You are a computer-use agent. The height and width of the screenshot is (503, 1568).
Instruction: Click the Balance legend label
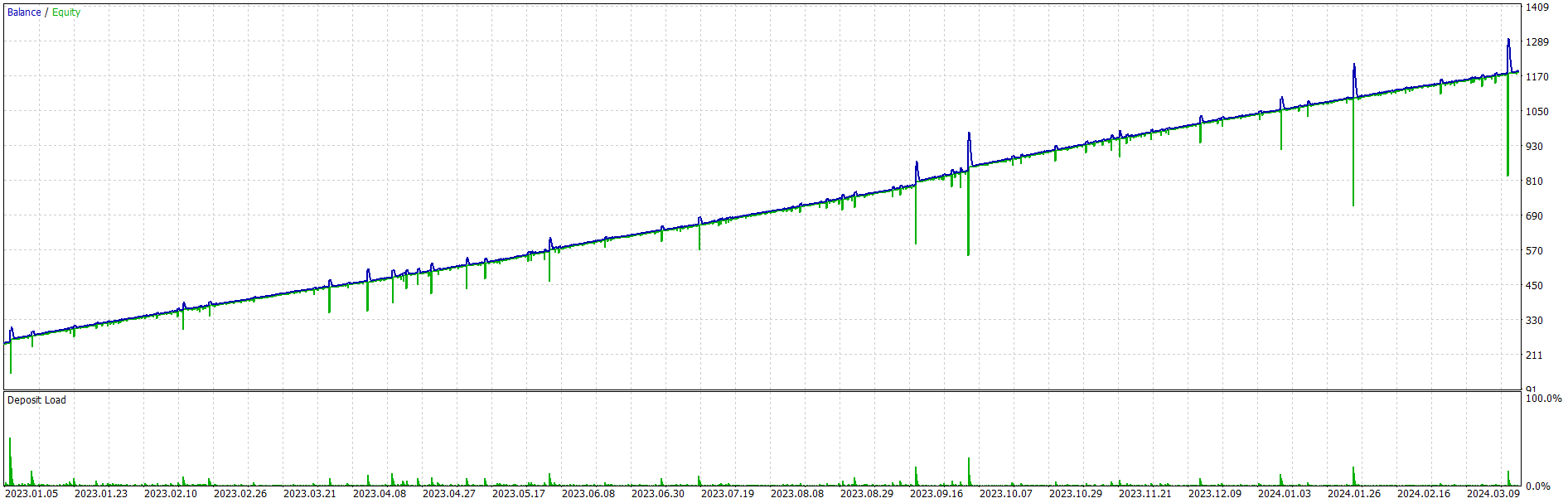point(24,12)
